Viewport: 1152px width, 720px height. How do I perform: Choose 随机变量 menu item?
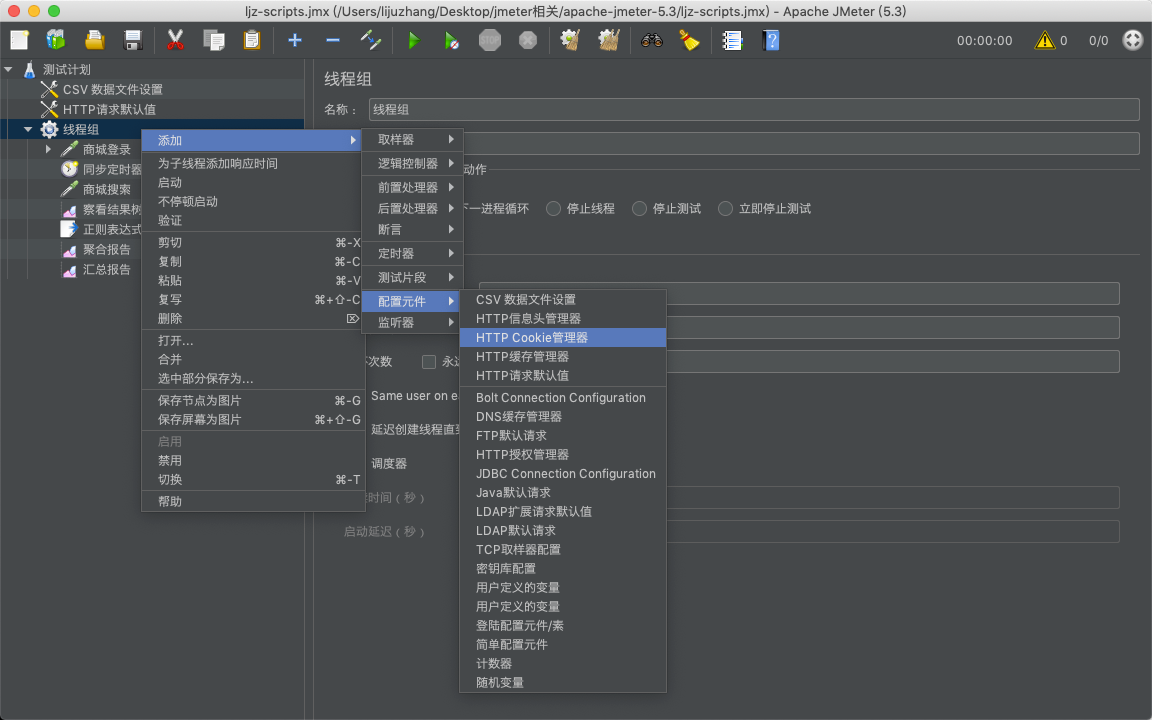point(563,683)
